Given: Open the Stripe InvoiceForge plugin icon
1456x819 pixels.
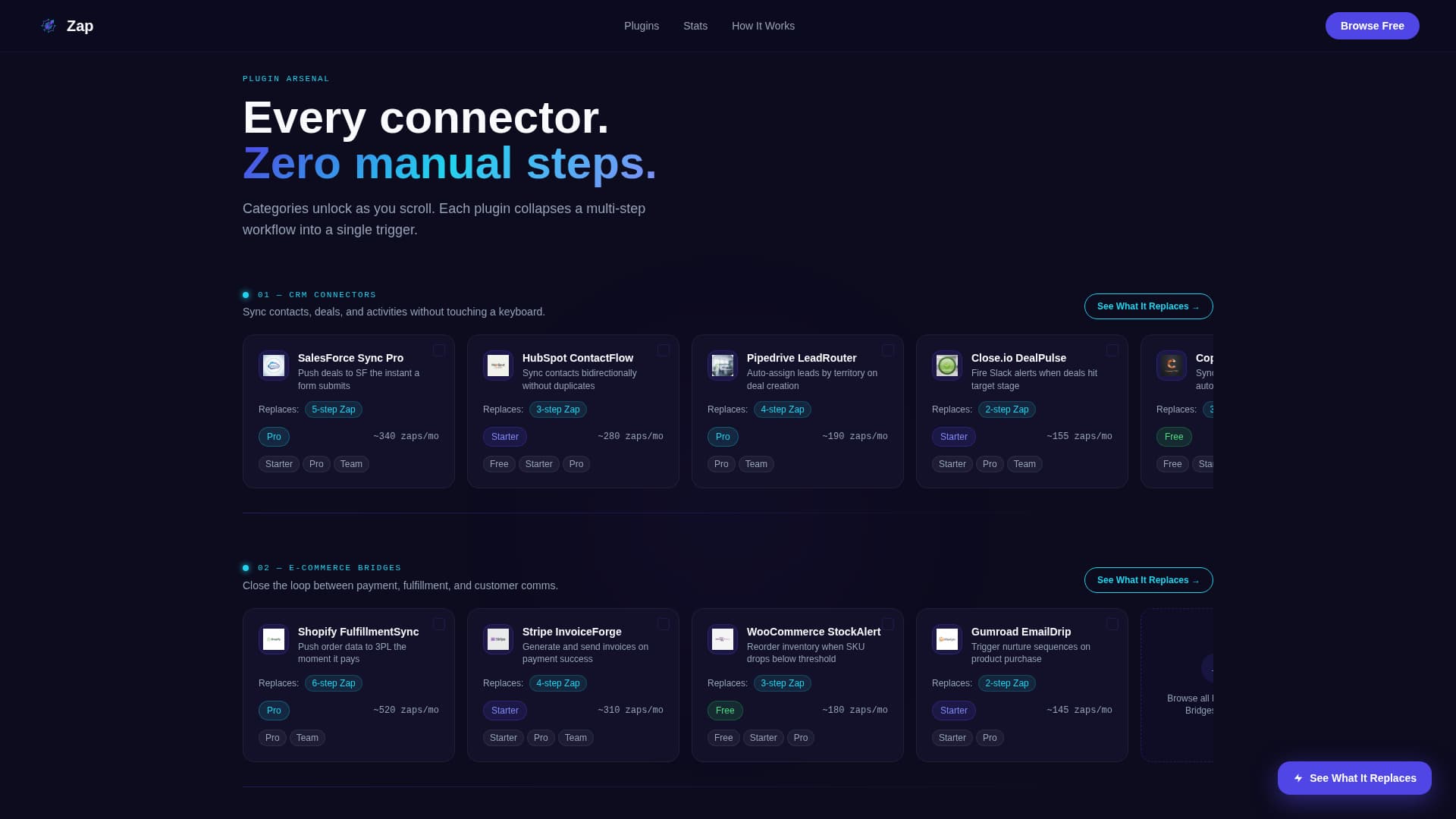Looking at the screenshot, I should tap(498, 639).
